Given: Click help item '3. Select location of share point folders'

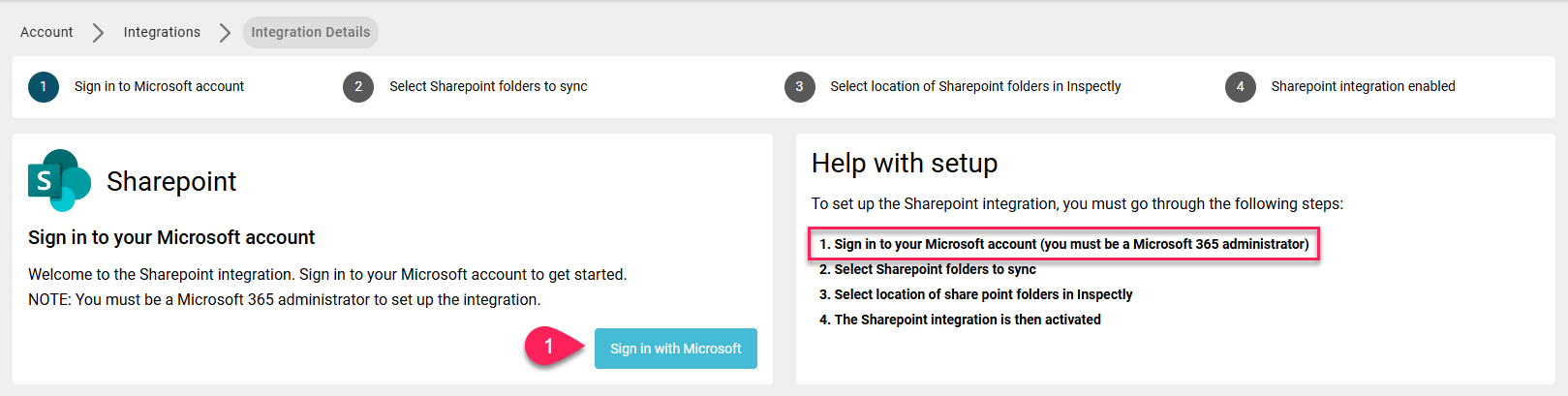Looking at the screenshot, I should (976, 294).
